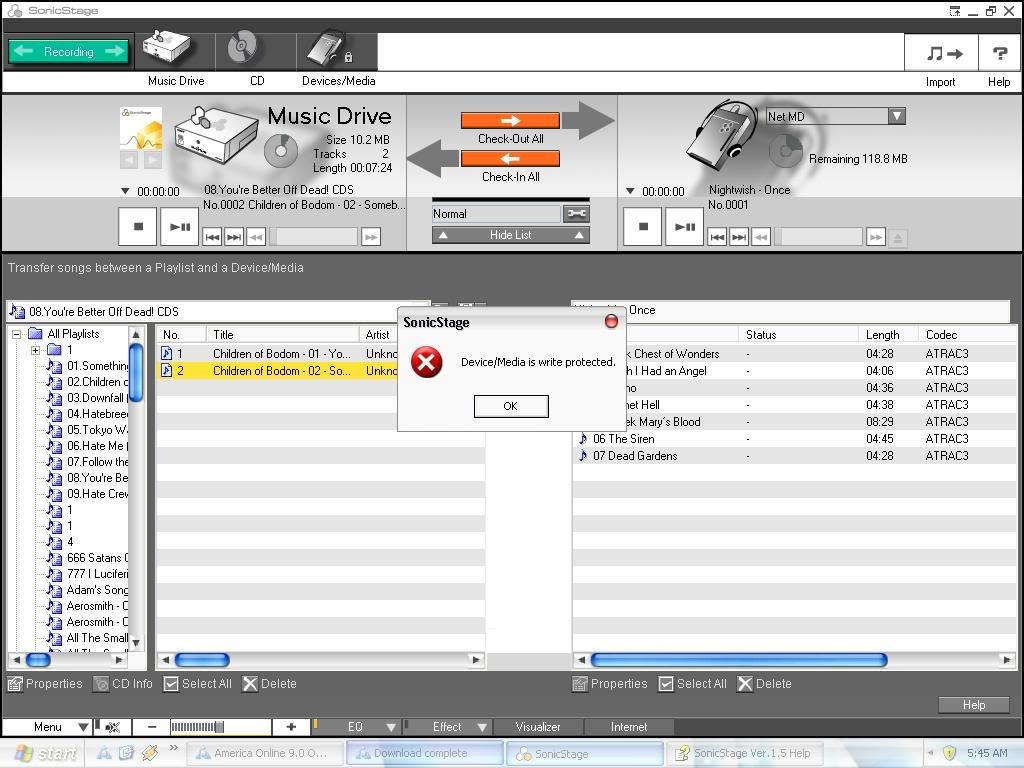Click the Hide List button
Screen dimensions: 1024x768
coord(511,235)
